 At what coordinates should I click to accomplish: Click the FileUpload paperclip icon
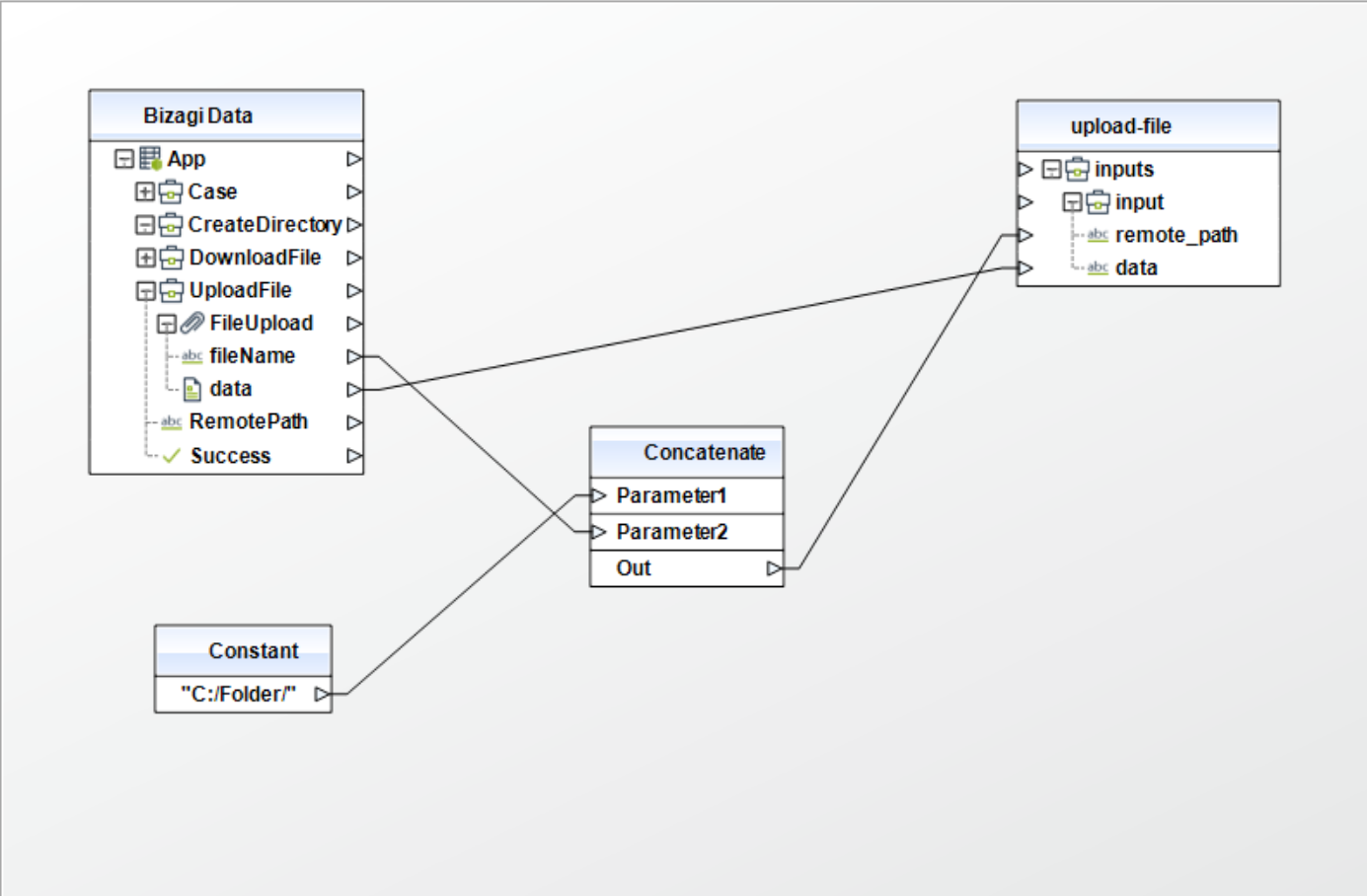(192, 323)
